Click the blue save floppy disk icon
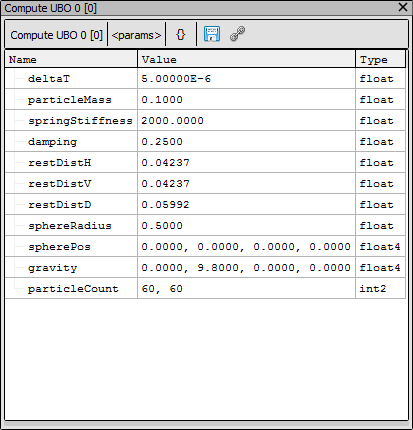The width and height of the screenshot is (413, 430). [x=212, y=34]
